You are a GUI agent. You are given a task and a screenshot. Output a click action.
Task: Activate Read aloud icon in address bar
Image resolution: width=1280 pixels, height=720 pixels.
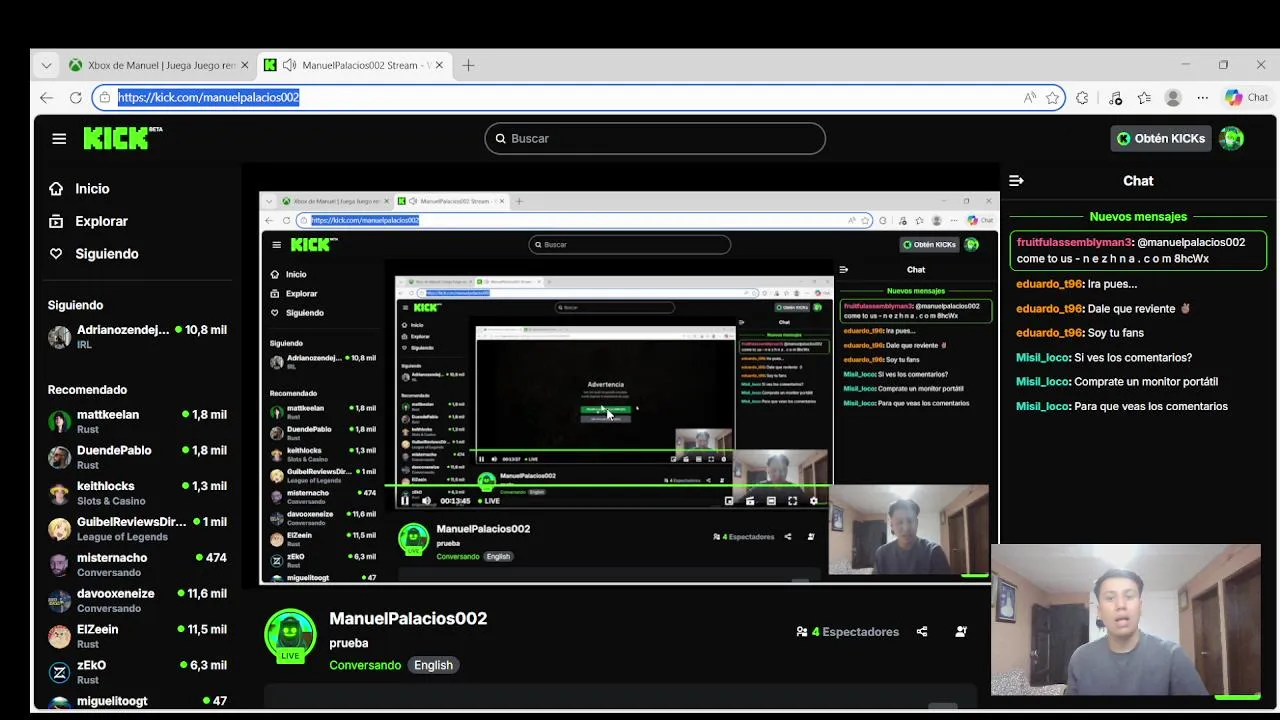(1030, 97)
